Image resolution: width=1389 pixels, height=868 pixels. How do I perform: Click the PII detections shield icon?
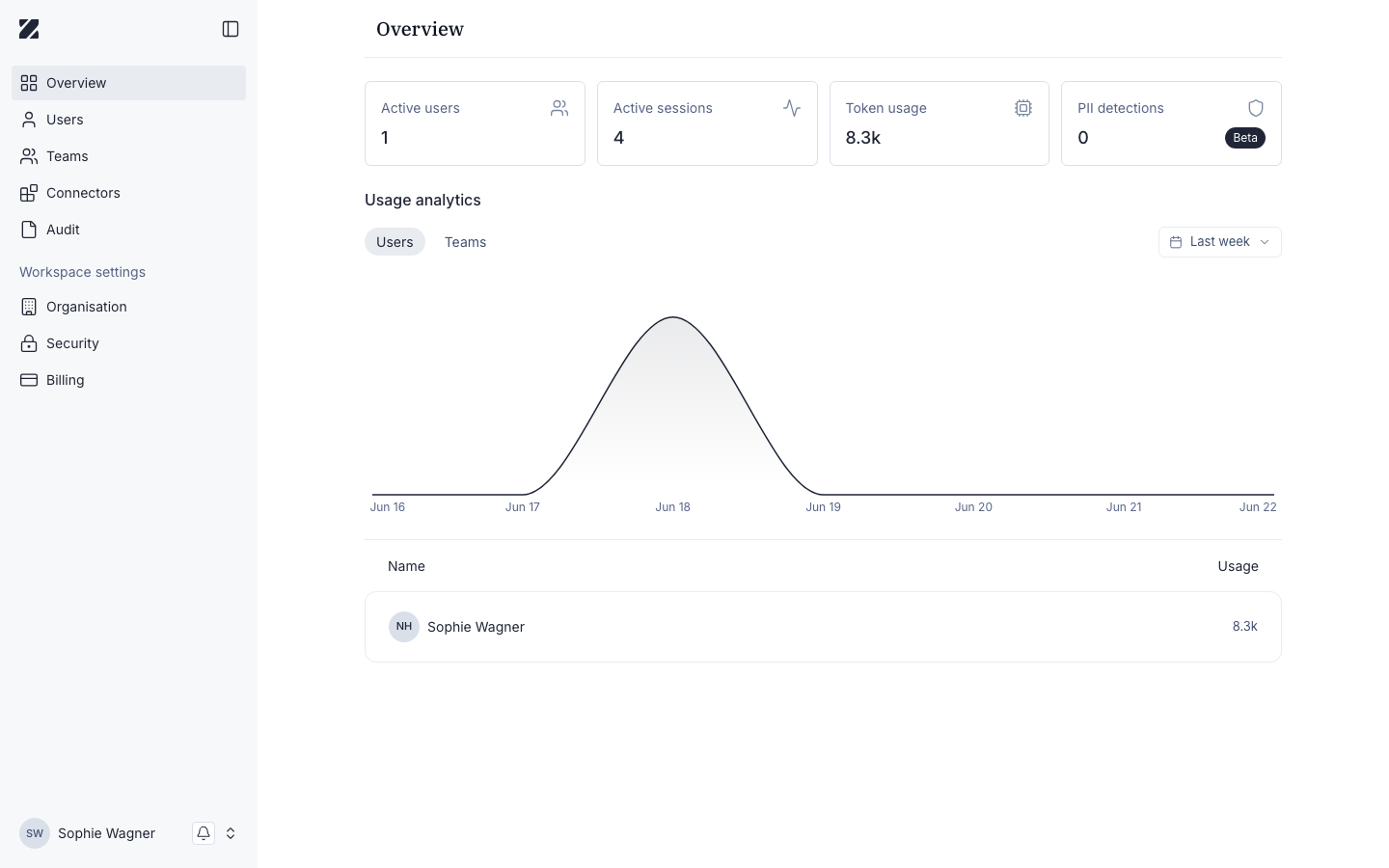(1256, 108)
